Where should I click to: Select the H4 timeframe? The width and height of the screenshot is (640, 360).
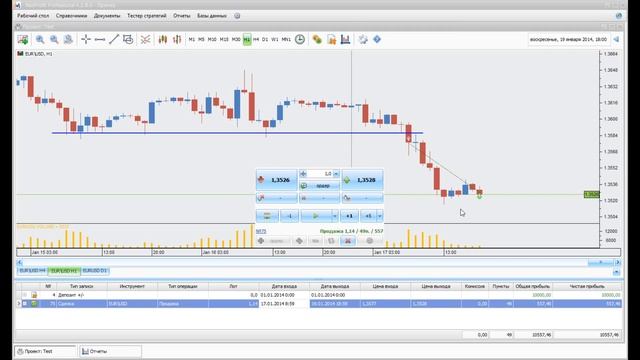[x=256, y=39]
